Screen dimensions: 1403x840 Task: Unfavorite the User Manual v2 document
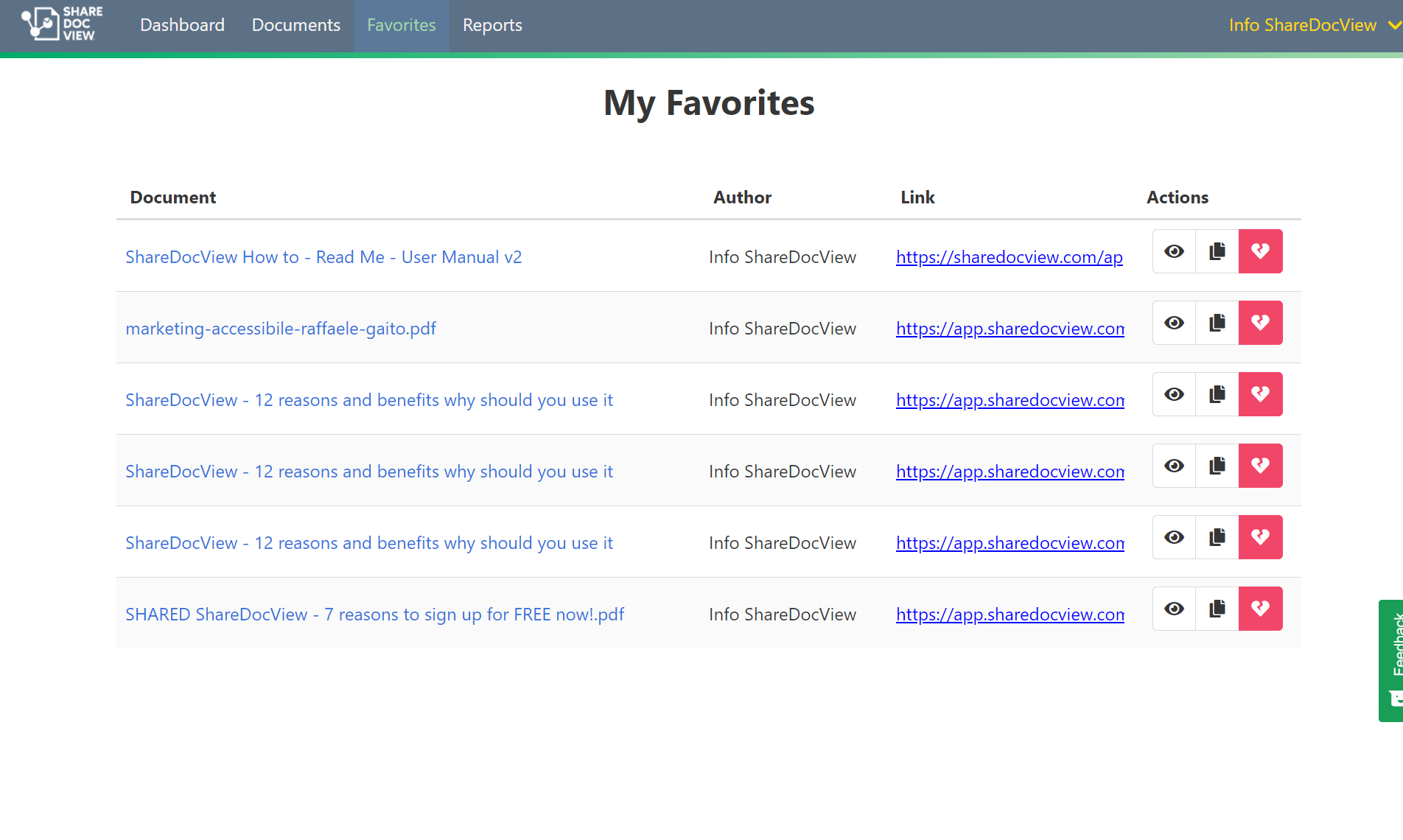(1261, 251)
